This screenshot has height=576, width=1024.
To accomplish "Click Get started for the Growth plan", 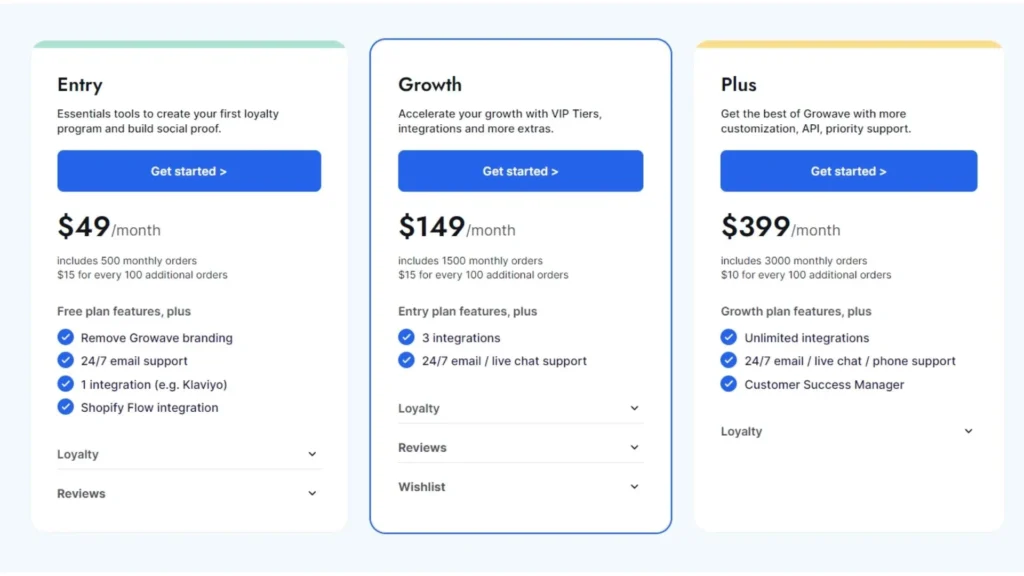I will 520,170.
